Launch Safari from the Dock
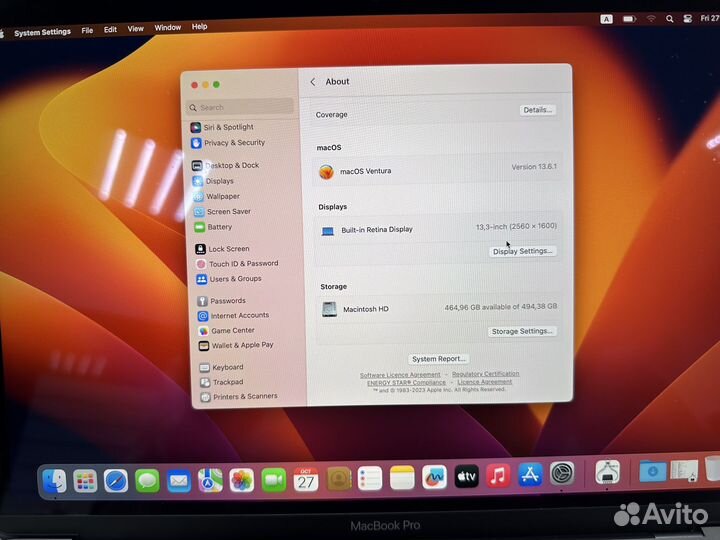The height and width of the screenshot is (540, 720). pyautogui.click(x=116, y=481)
